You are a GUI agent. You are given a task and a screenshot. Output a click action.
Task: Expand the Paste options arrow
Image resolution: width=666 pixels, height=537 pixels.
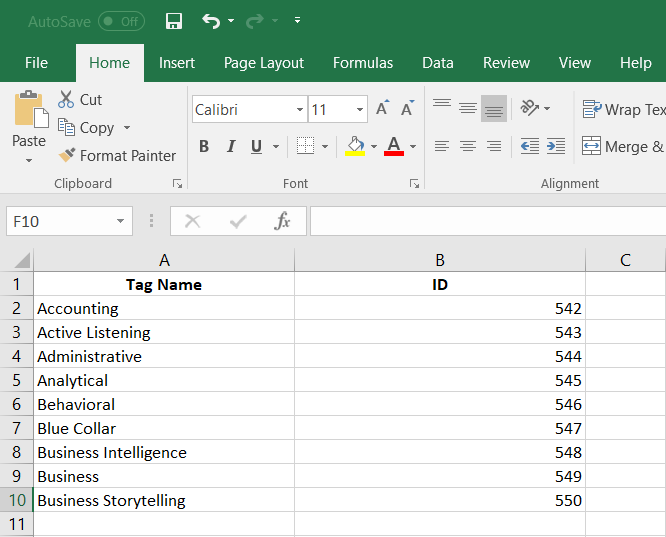pyautogui.click(x=29, y=160)
